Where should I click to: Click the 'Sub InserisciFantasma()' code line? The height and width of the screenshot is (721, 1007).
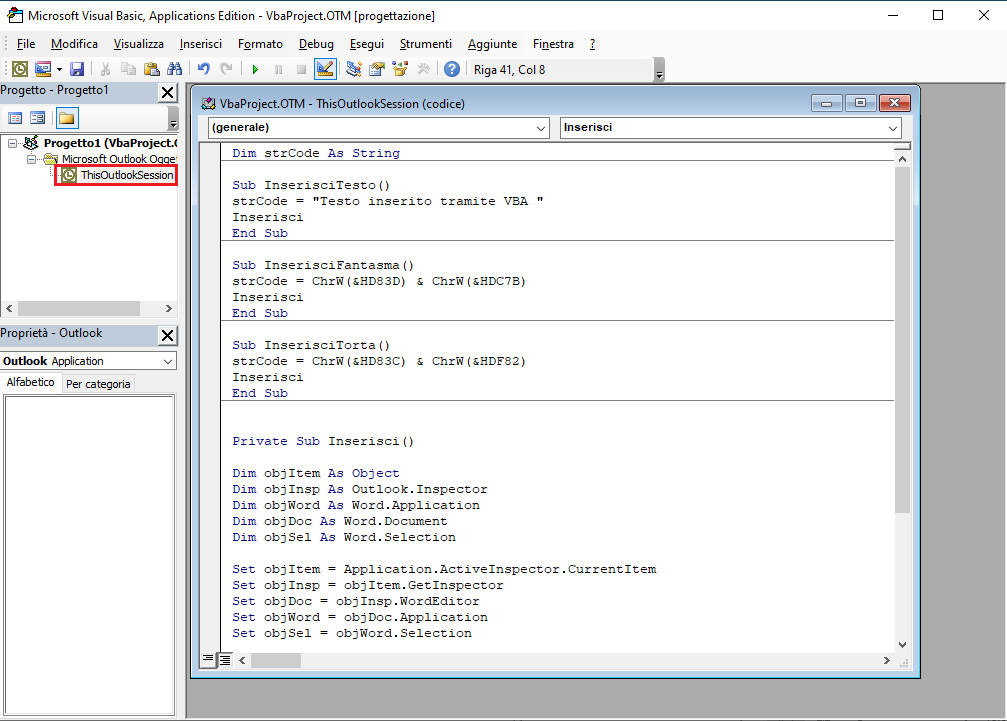(x=323, y=265)
